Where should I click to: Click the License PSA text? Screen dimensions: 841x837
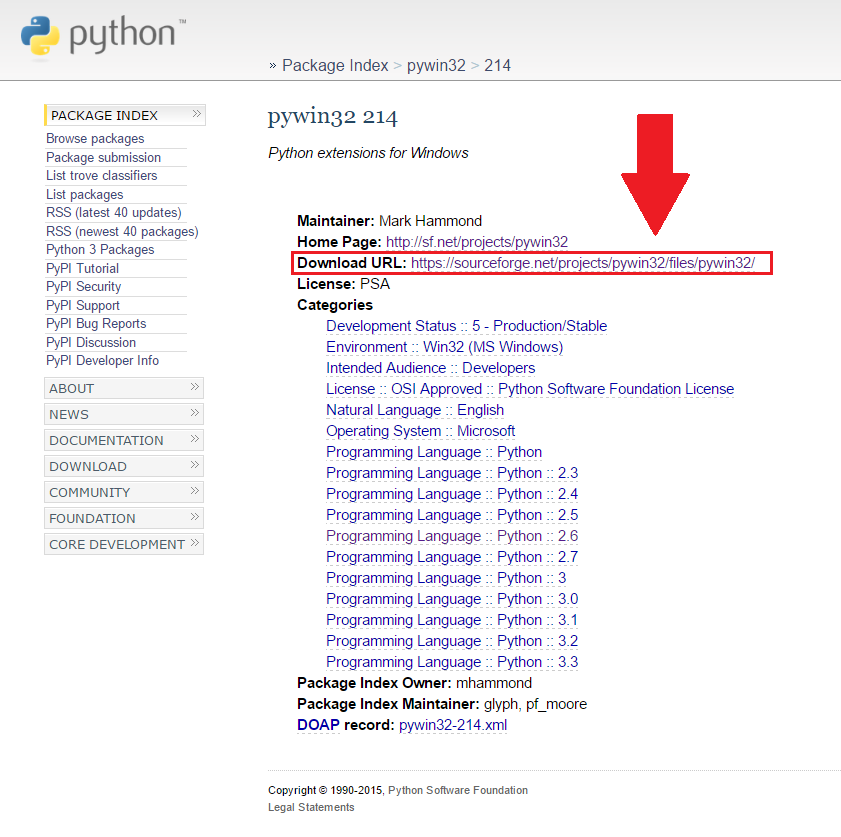pos(344,284)
